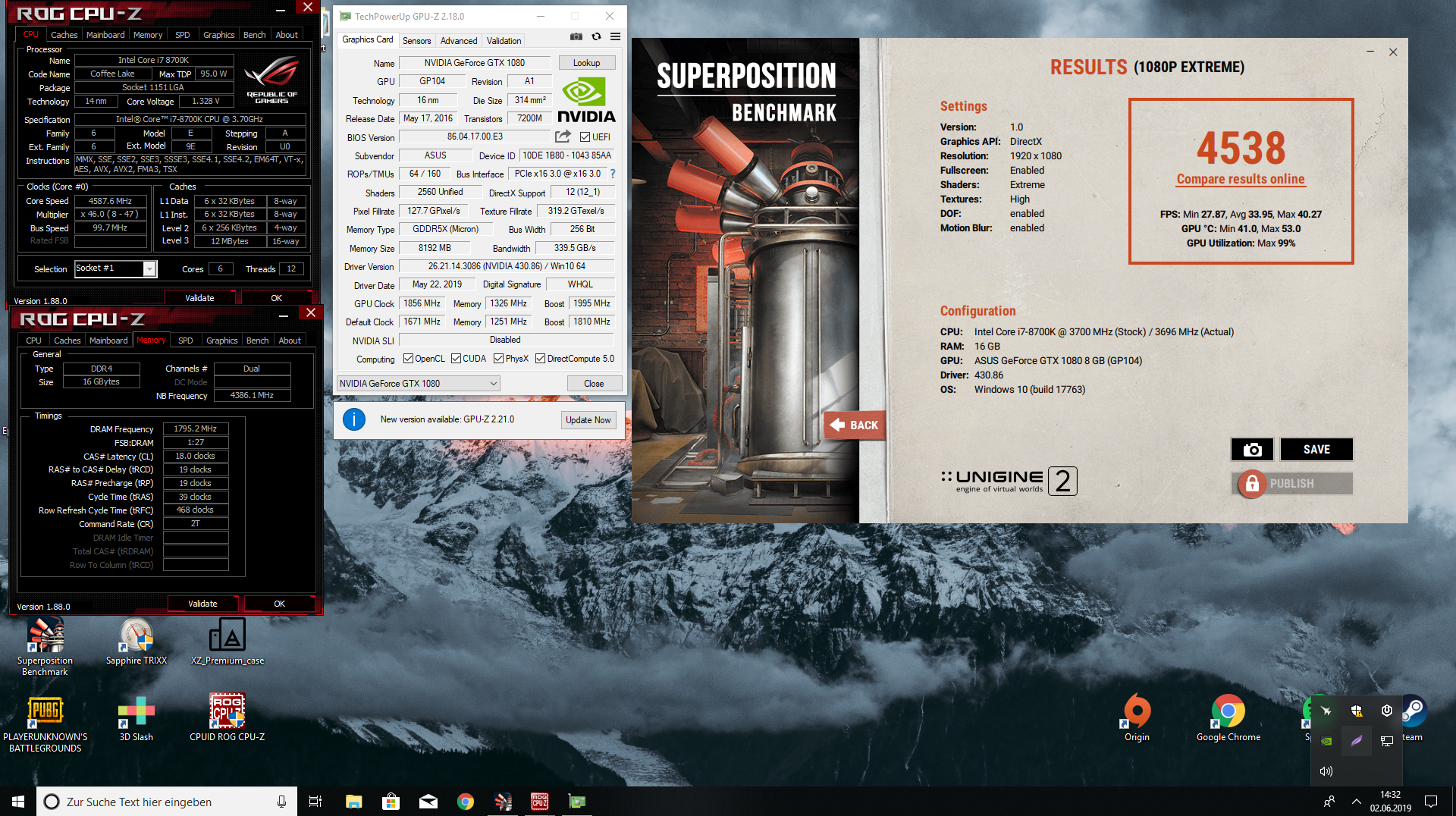Click Compare results online link
1456x816 pixels.
(1241, 179)
